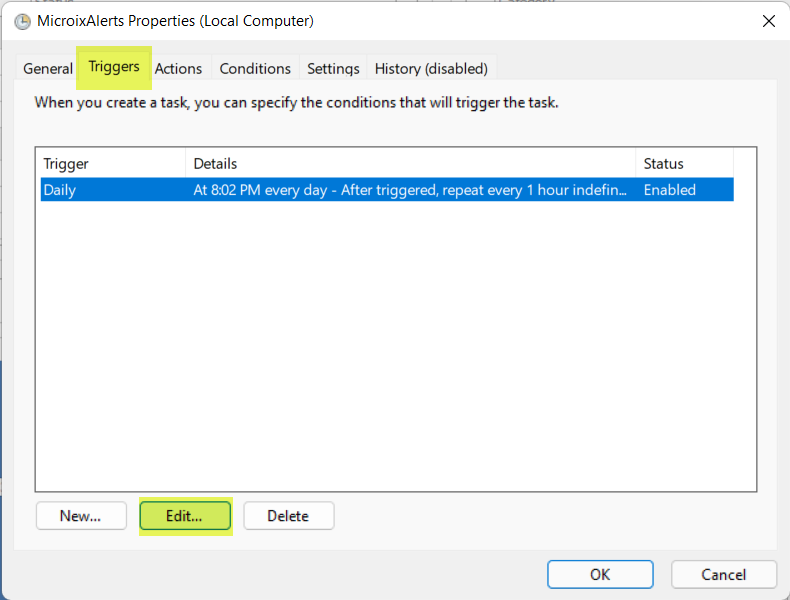Create a trigger with the New... button
Screen dimensions: 790x600
pyautogui.click(x=81, y=516)
